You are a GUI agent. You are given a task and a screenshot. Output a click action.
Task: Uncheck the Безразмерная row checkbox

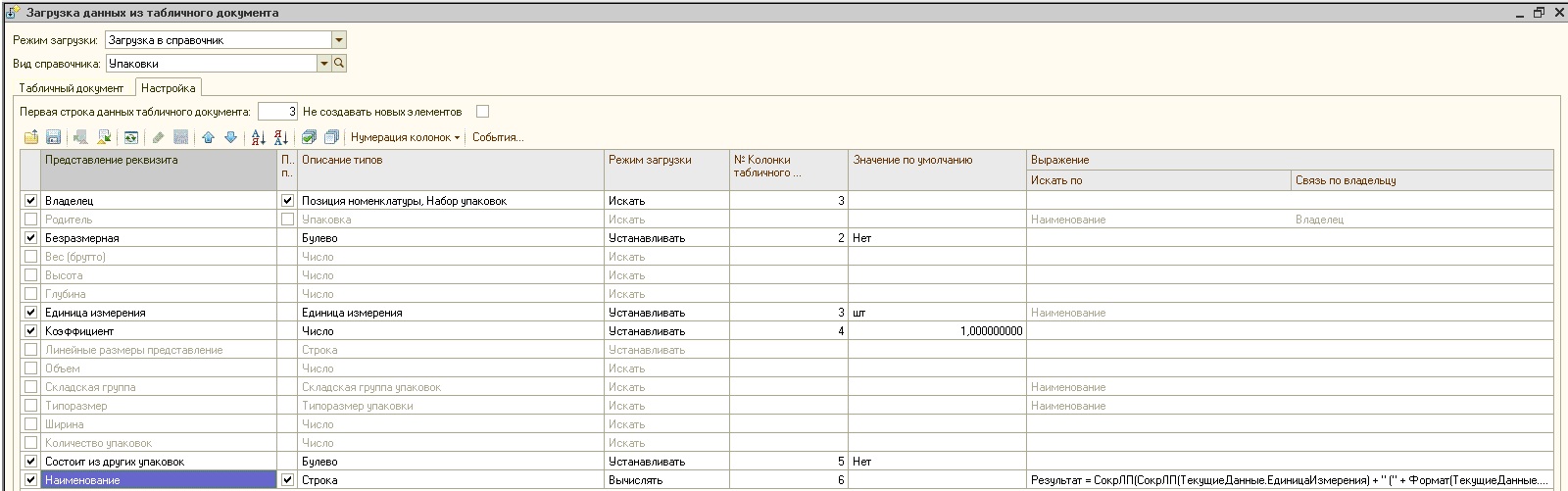tap(30, 237)
